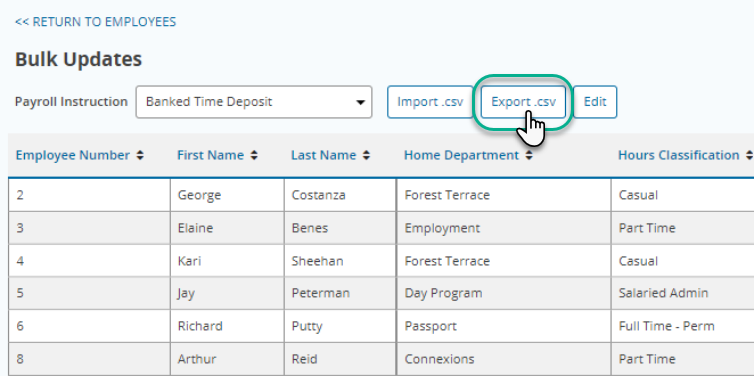Select the Connexions department cell
Image resolution: width=754 pixels, height=376 pixels.
point(504,359)
